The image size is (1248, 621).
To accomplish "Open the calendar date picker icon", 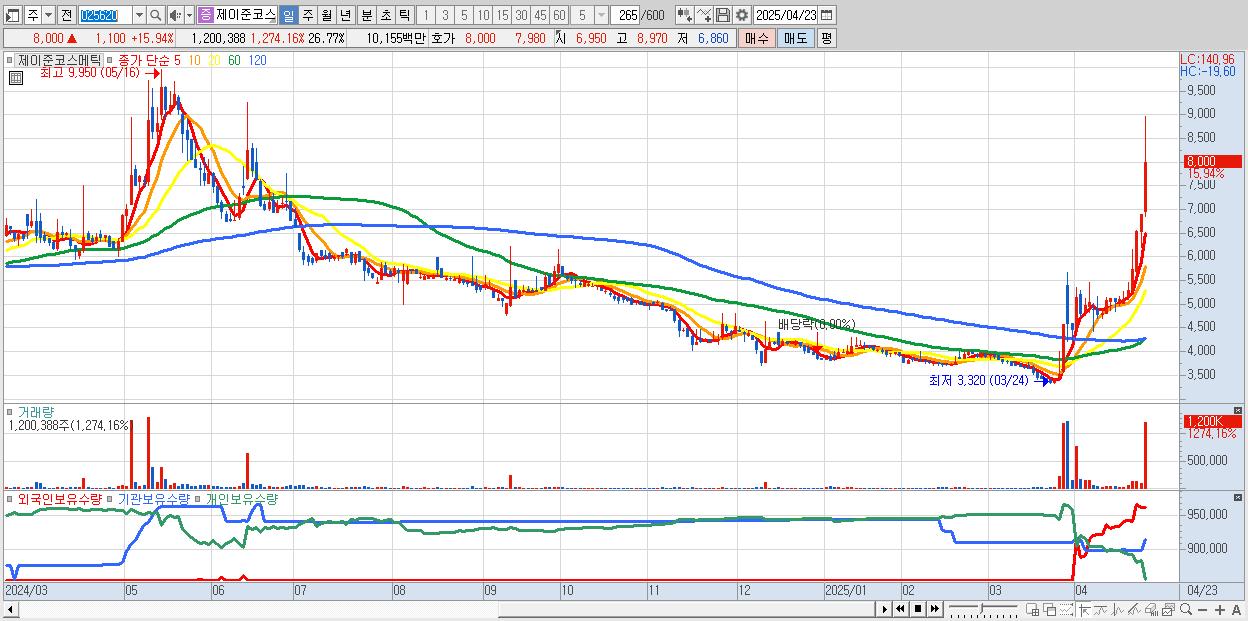I will click(828, 15).
